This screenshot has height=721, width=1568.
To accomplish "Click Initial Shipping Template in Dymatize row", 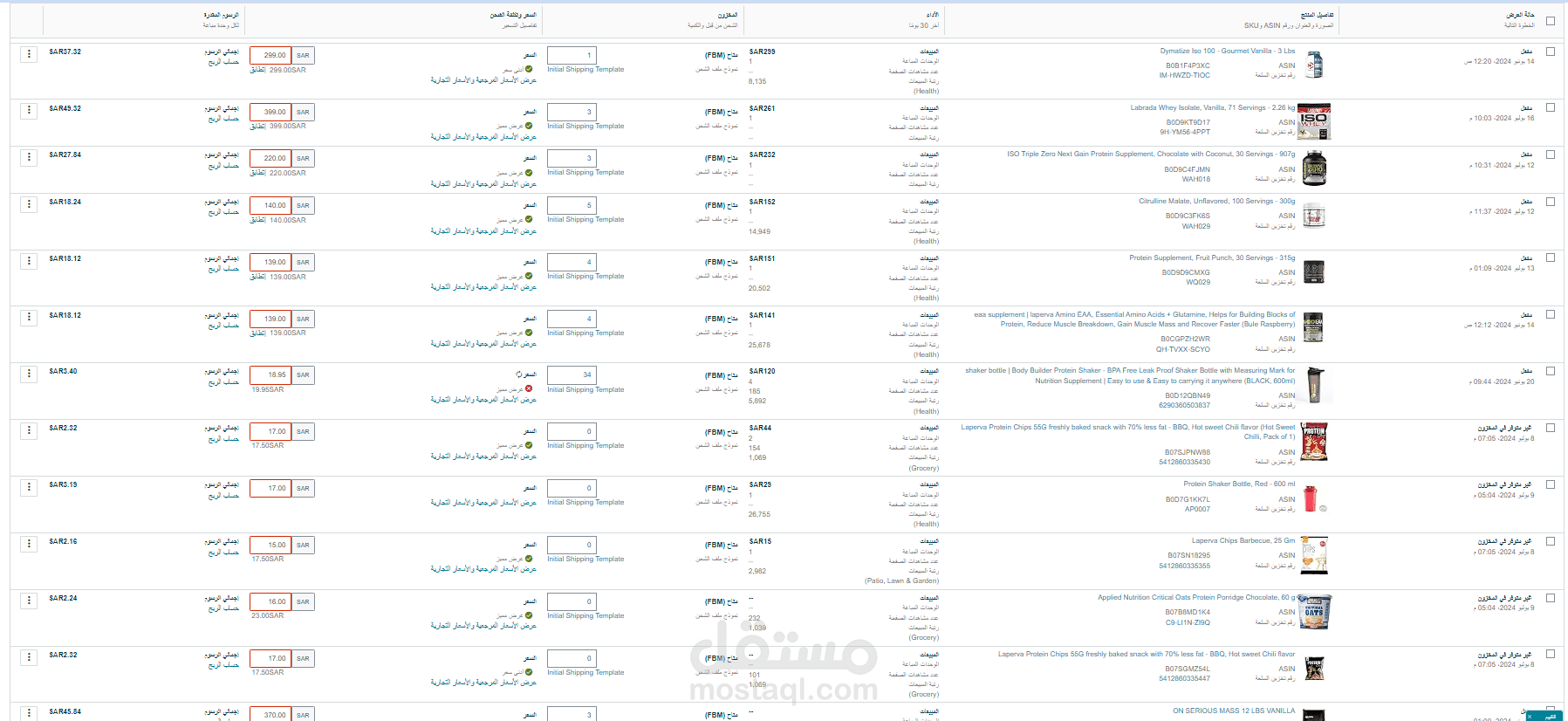I will pos(585,70).
